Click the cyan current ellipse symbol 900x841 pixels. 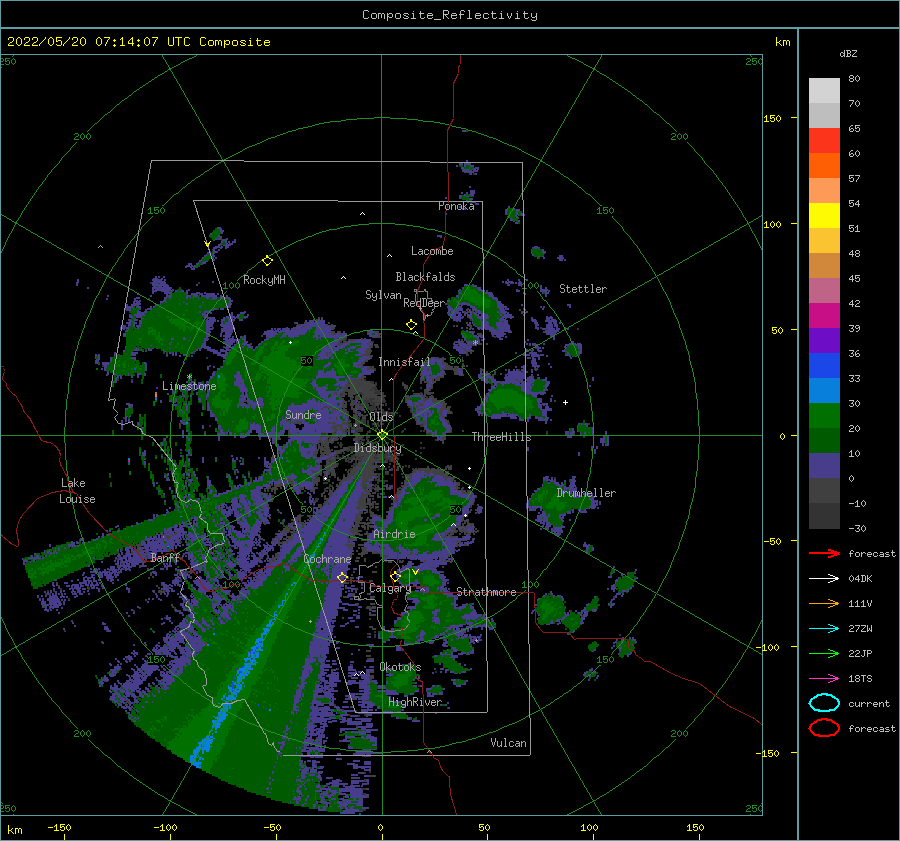point(824,703)
